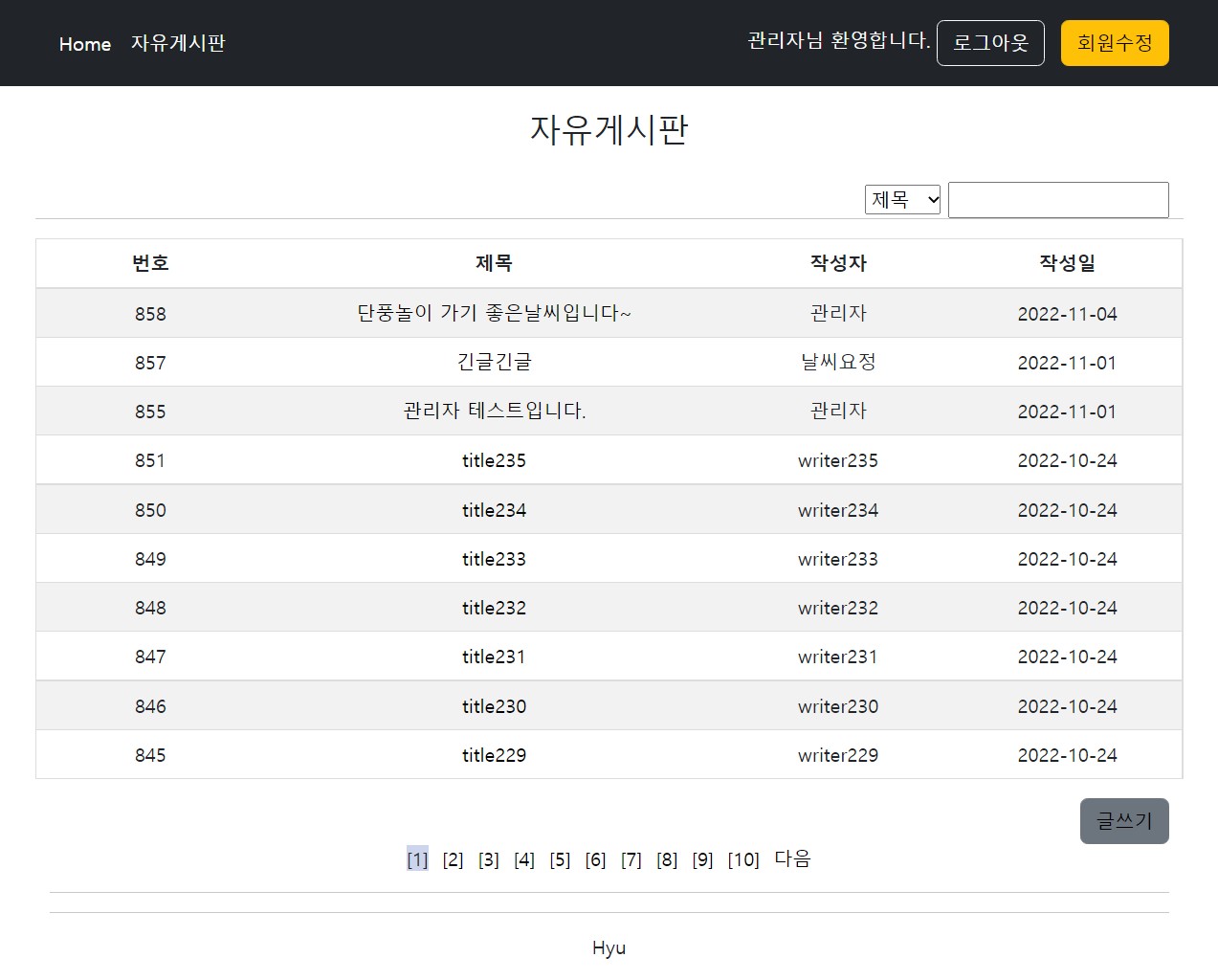Go to pagination page [4]

(524, 859)
